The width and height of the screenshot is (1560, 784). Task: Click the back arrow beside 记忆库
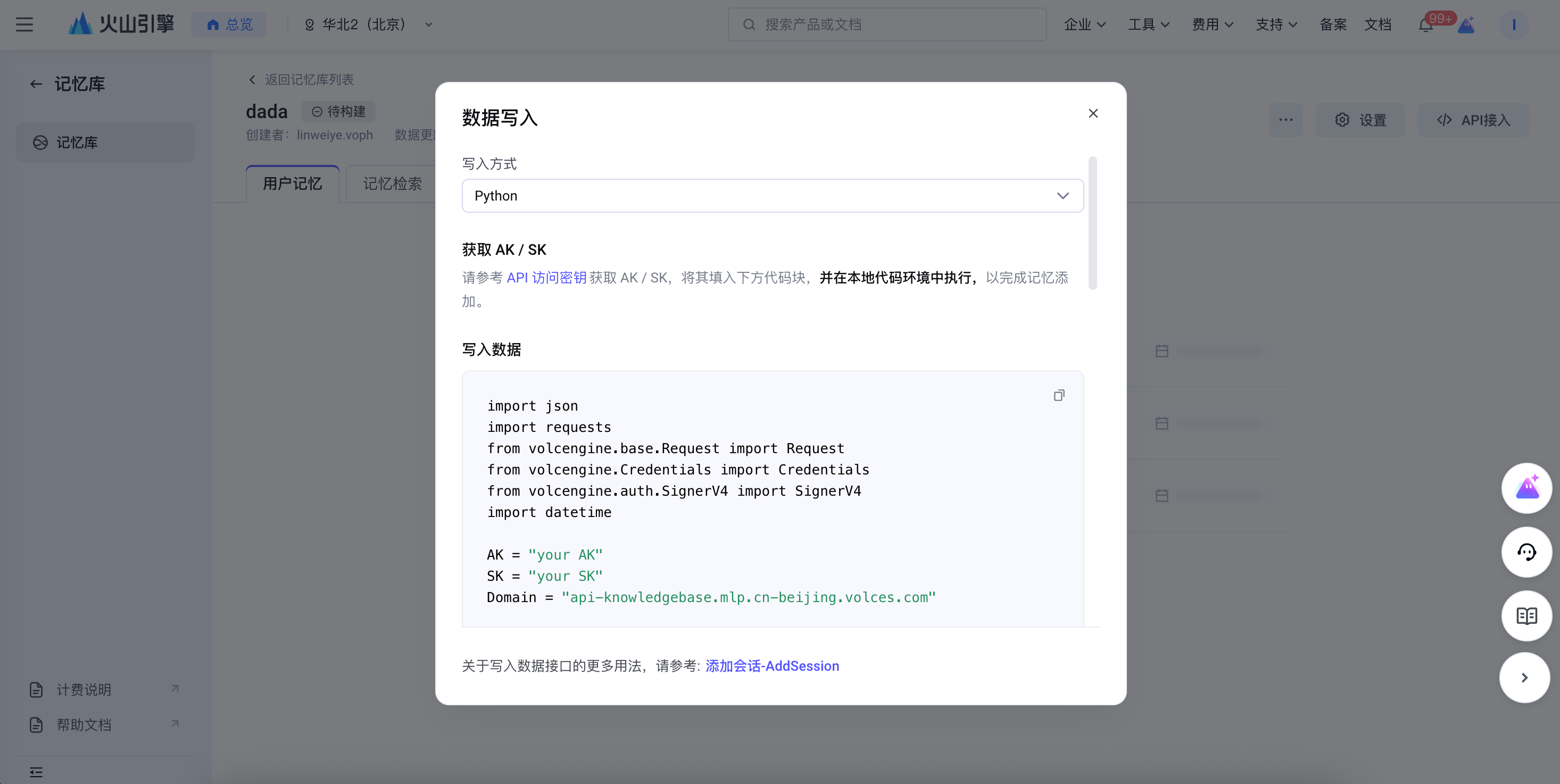tap(36, 84)
